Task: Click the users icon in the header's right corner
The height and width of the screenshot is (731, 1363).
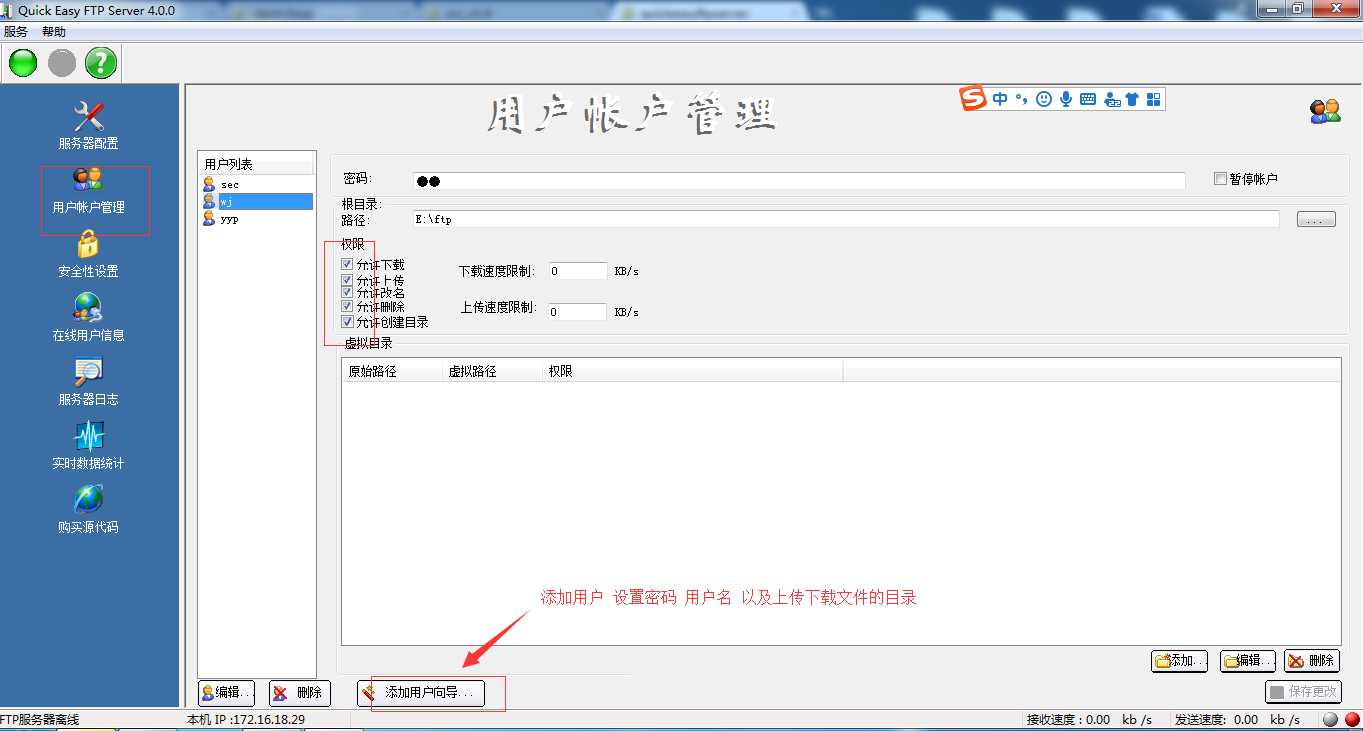Action: 1325,111
